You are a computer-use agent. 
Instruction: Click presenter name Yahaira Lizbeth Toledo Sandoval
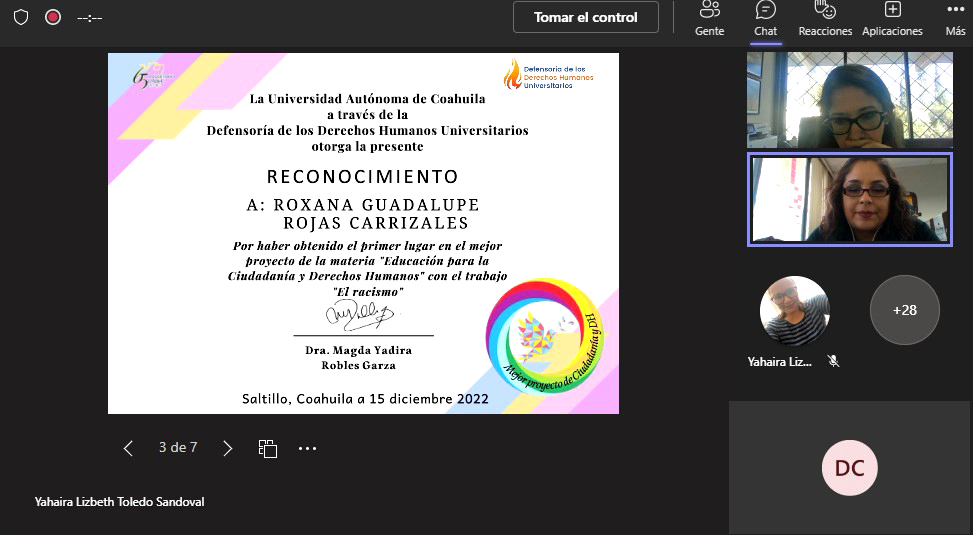click(119, 502)
